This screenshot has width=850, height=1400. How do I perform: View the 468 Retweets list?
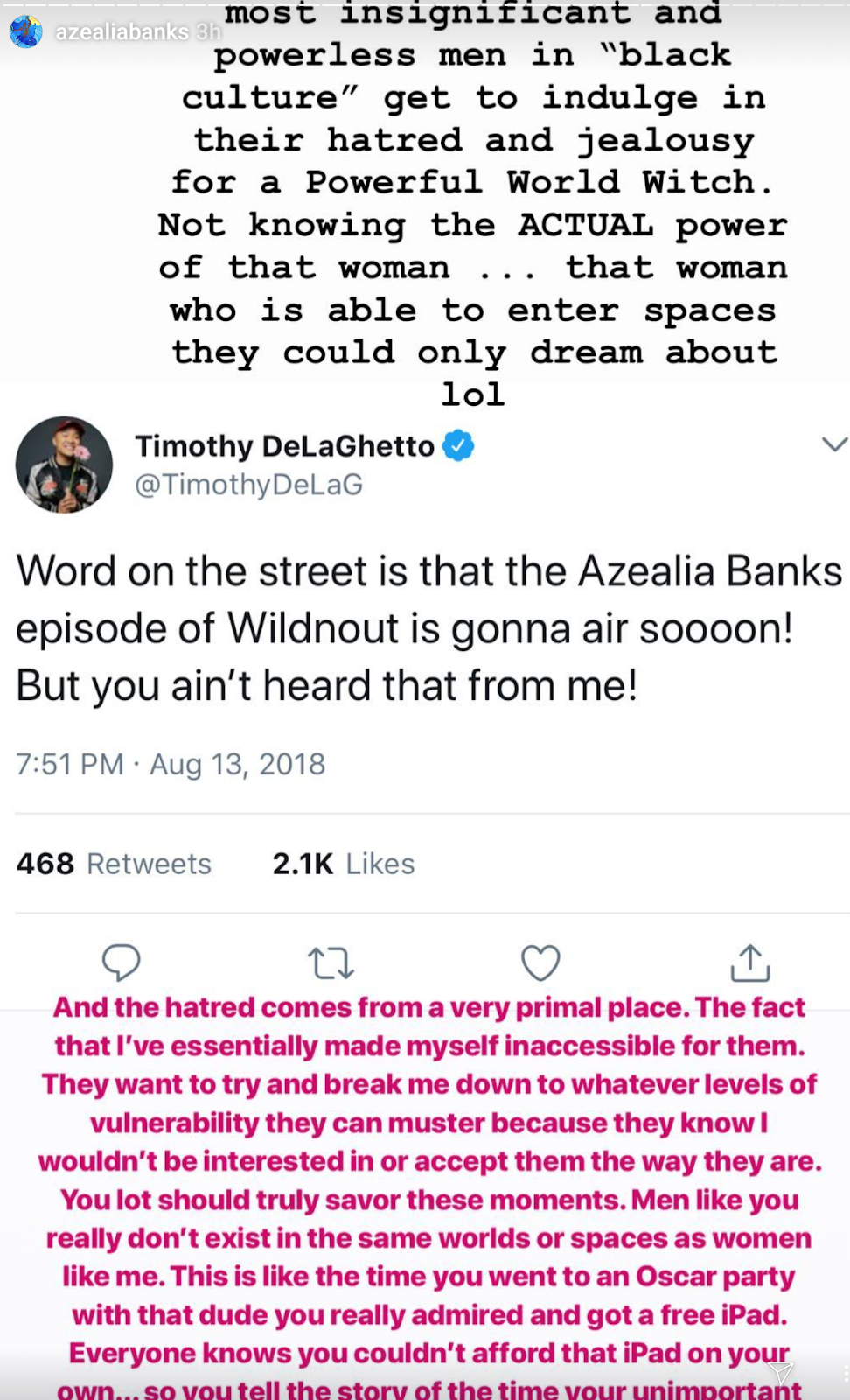(114, 864)
